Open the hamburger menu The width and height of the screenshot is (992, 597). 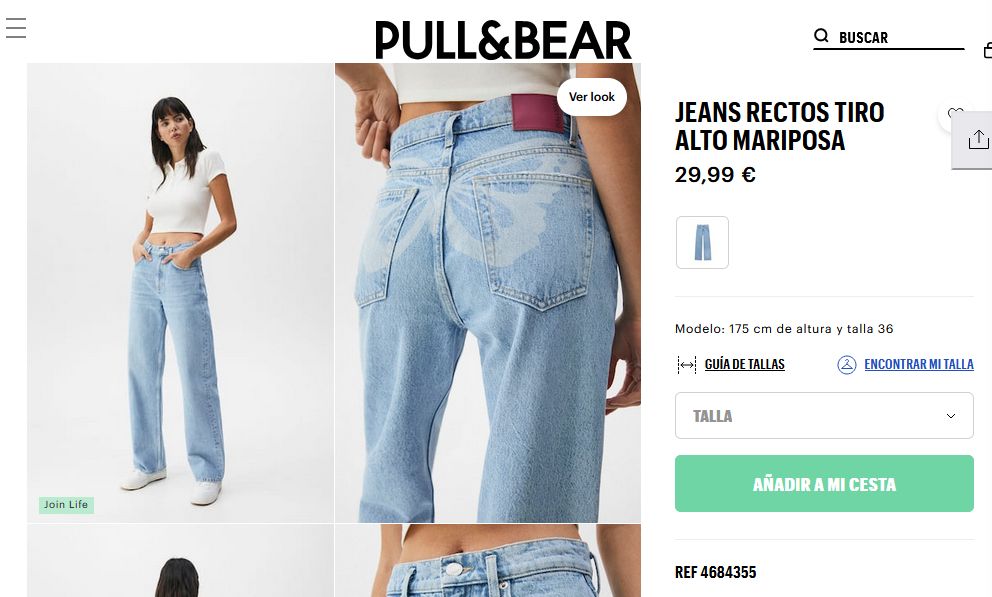(x=16, y=28)
